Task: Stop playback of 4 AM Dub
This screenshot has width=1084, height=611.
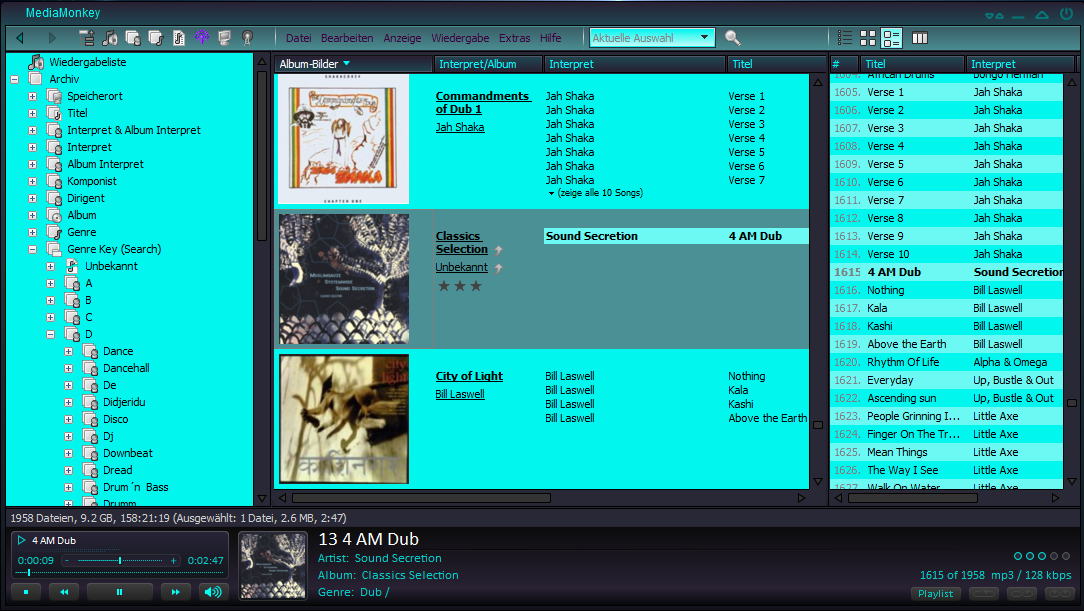Action: (26, 592)
